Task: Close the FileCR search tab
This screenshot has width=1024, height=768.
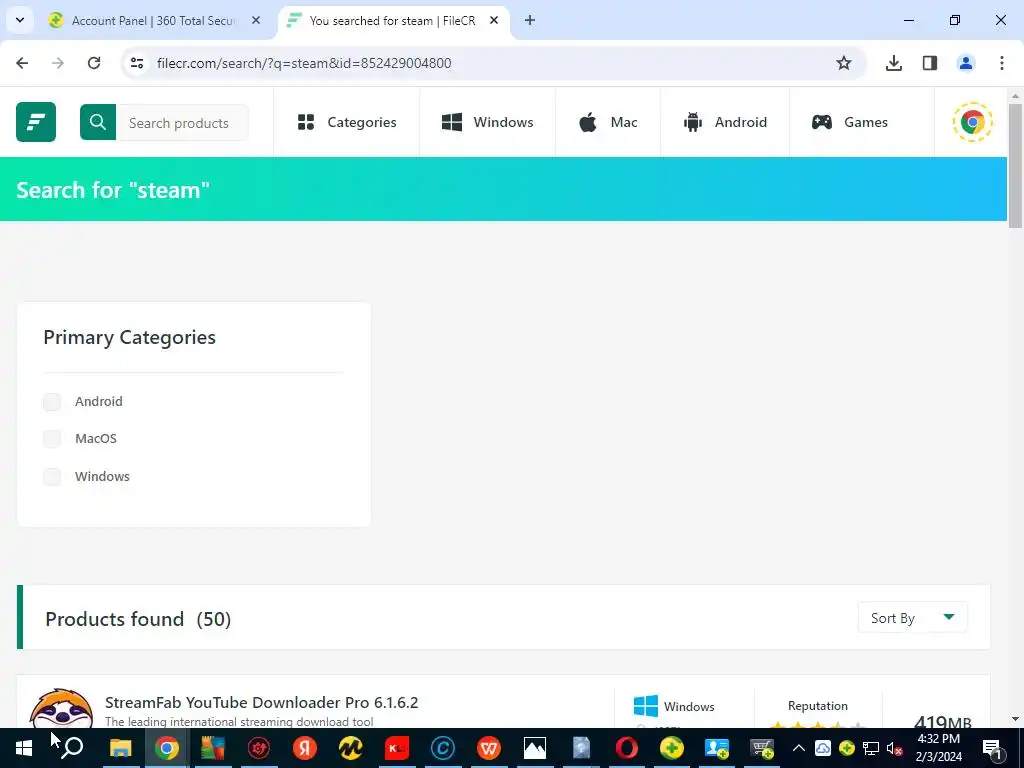Action: point(494,21)
